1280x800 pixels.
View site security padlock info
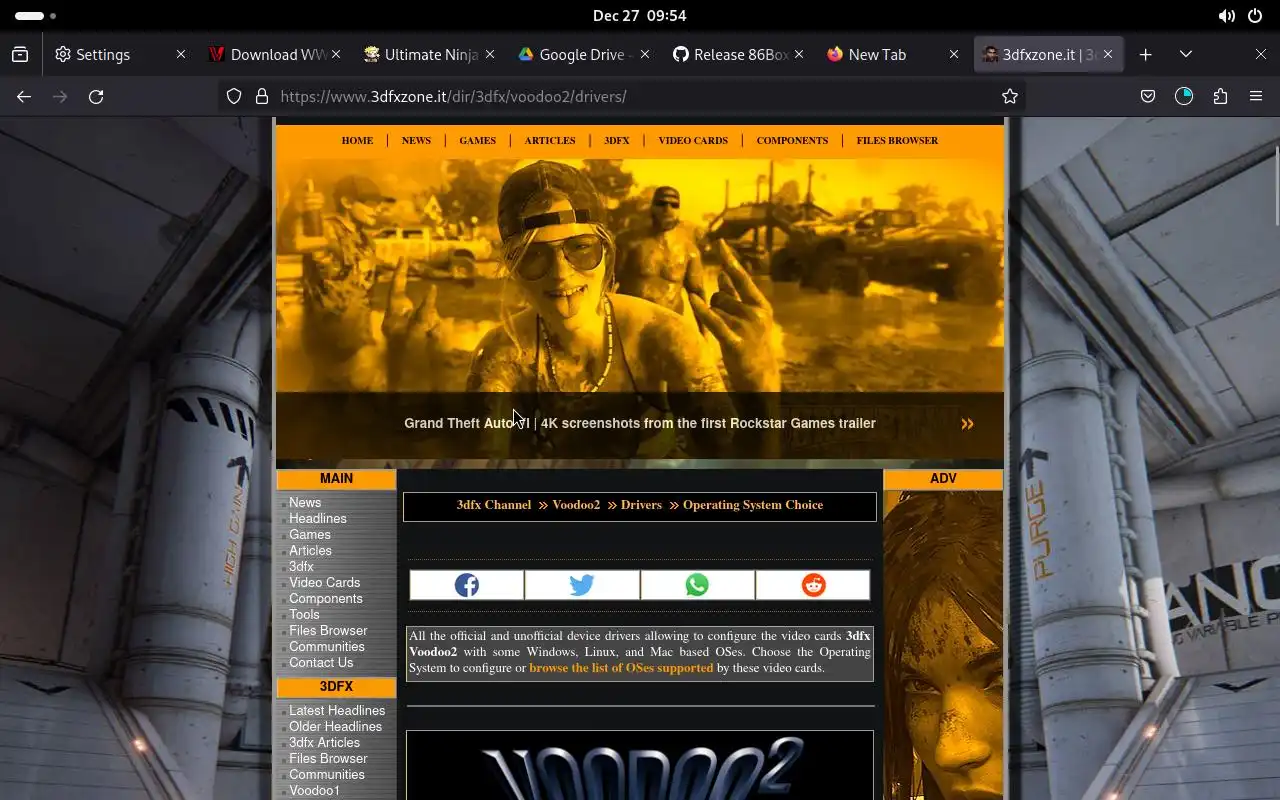(262, 96)
